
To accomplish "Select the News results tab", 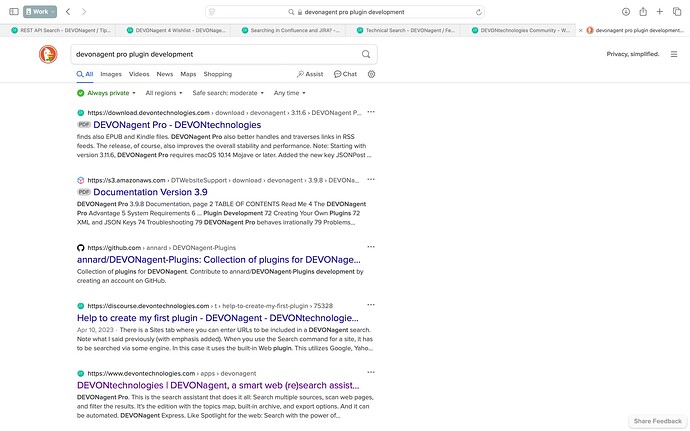I will coord(165,74).
